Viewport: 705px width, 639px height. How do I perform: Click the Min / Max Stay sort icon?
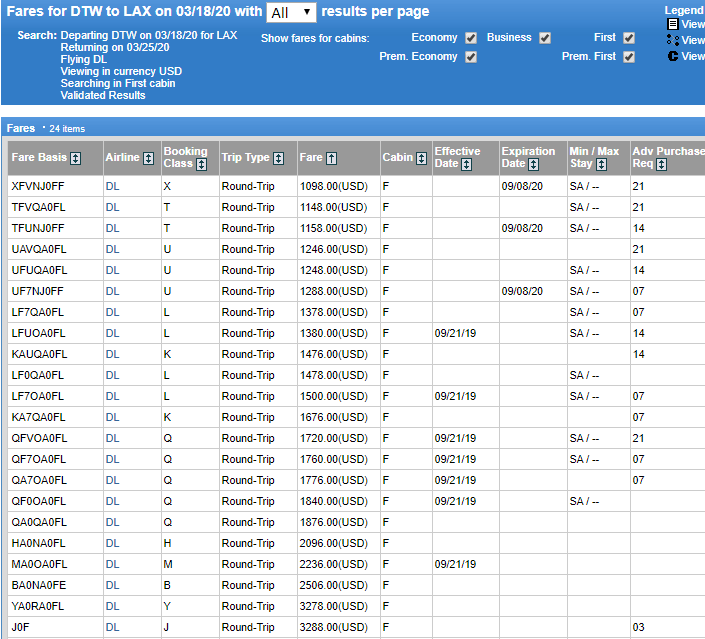coord(601,165)
